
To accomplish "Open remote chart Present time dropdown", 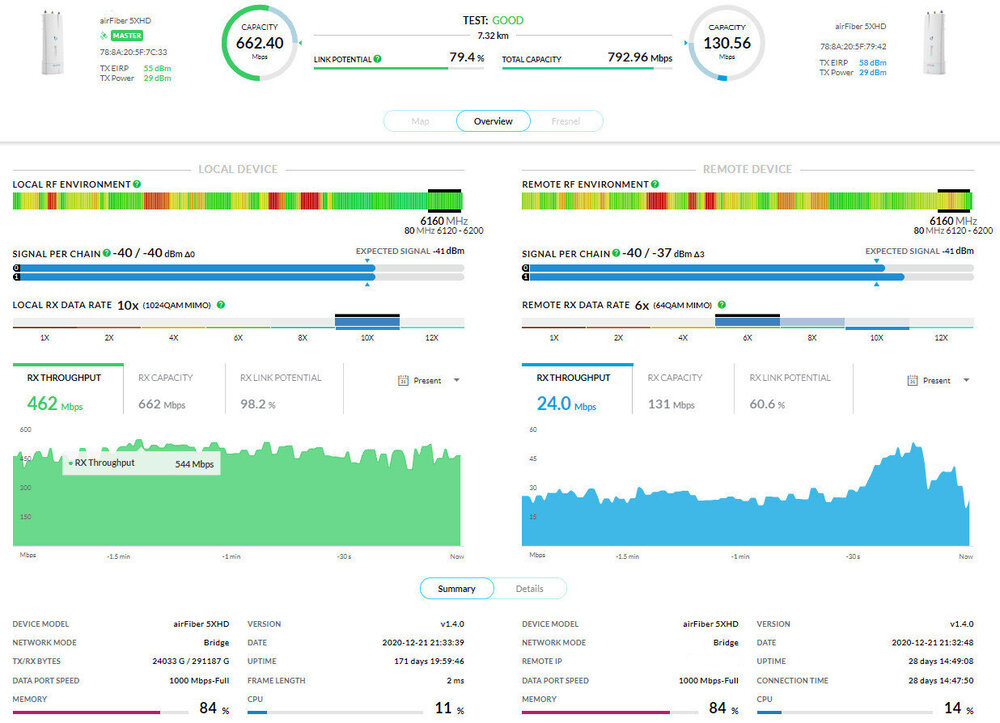I will (x=939, y=381).
